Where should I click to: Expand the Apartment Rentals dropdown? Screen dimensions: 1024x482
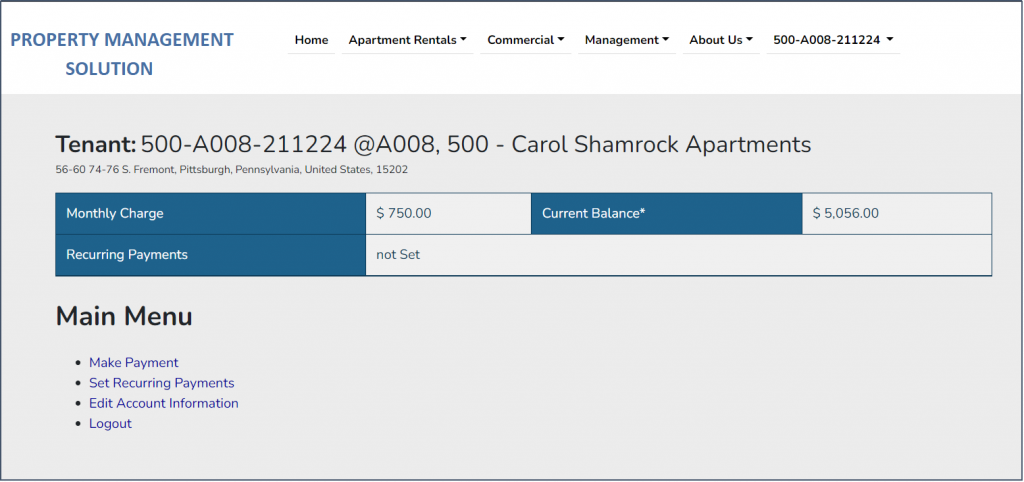click(x=407, y=40)
